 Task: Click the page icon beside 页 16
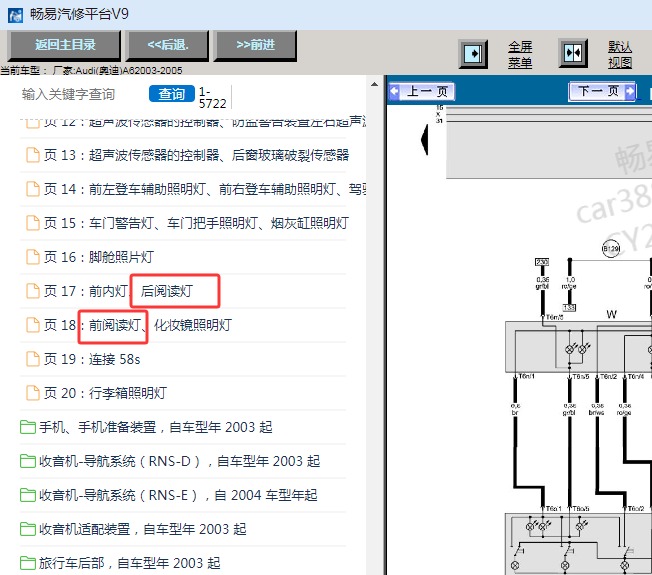pos(33,257)
